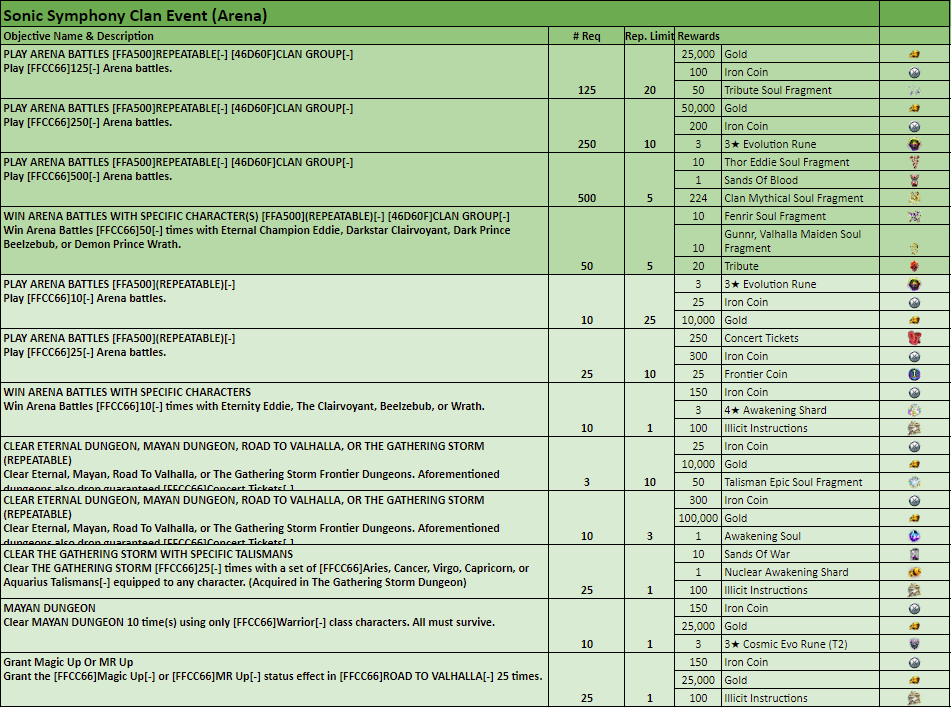Select the Gathering Storm Specific Talismans objective

click(x=275, y=571)
